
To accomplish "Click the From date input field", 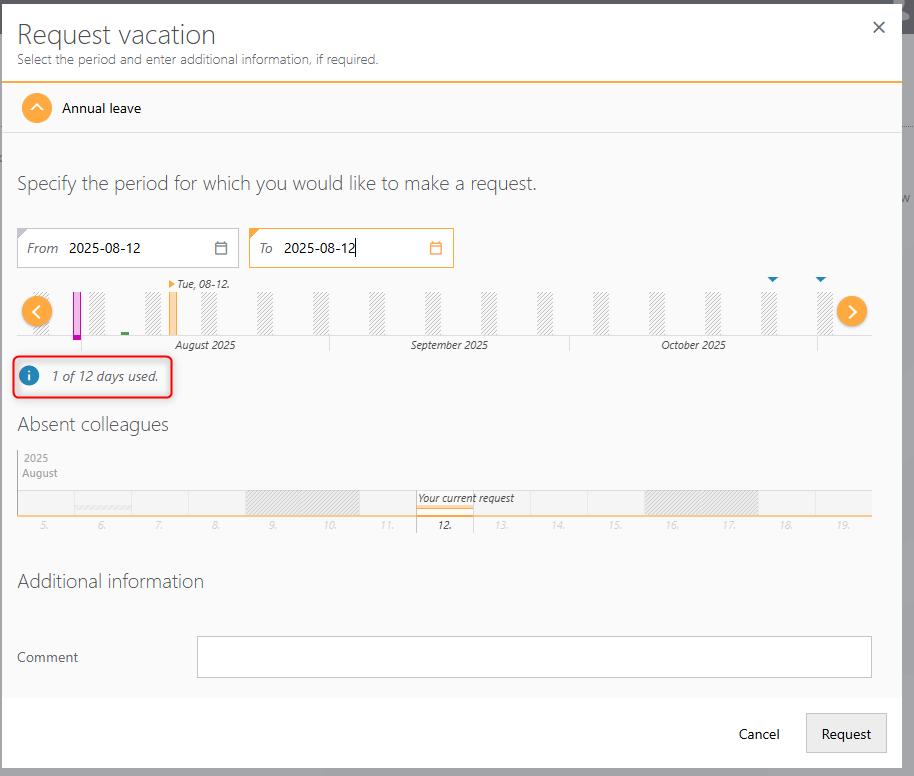I will click(135, 248).
